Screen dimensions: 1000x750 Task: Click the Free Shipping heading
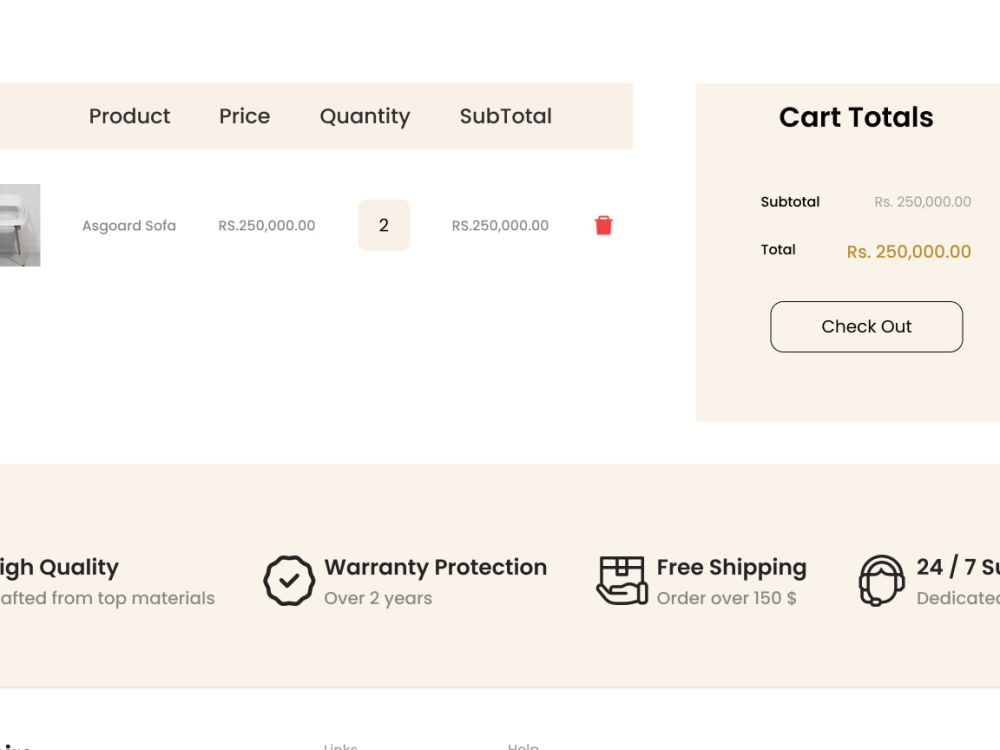click(732, 568)
